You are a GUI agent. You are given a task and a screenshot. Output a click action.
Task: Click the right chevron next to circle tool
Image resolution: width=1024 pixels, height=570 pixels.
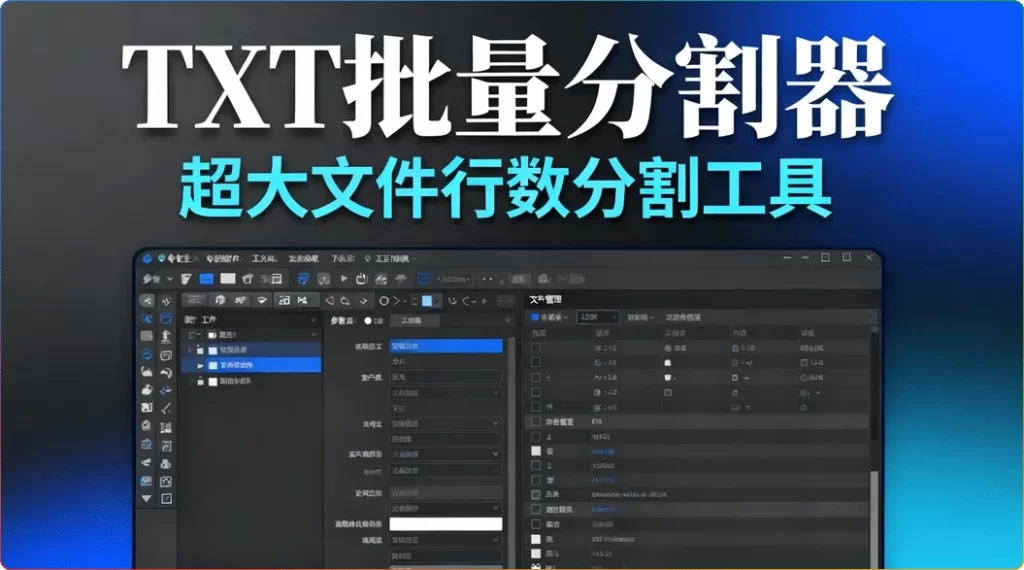tap(396, 301)
